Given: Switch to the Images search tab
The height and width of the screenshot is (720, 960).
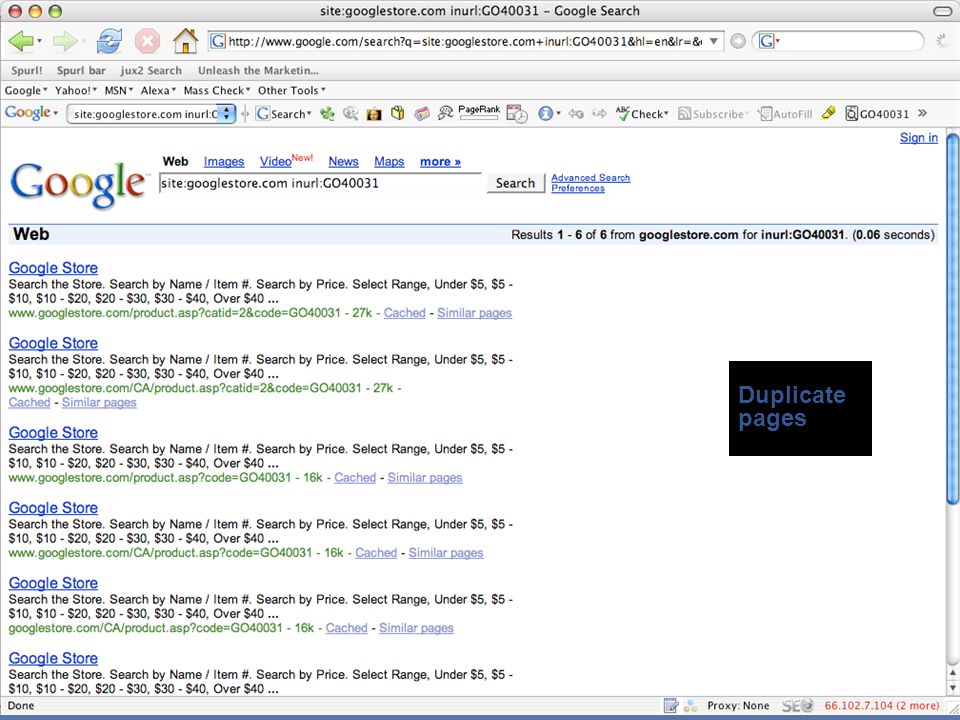Looking at the screenshot, I should [x=223, y=162].
